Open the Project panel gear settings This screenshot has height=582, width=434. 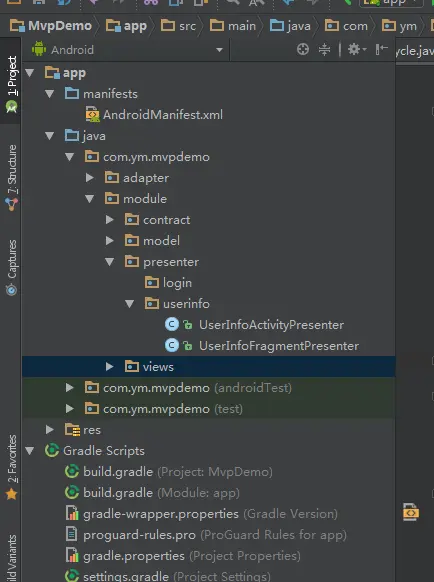[356, 49]
